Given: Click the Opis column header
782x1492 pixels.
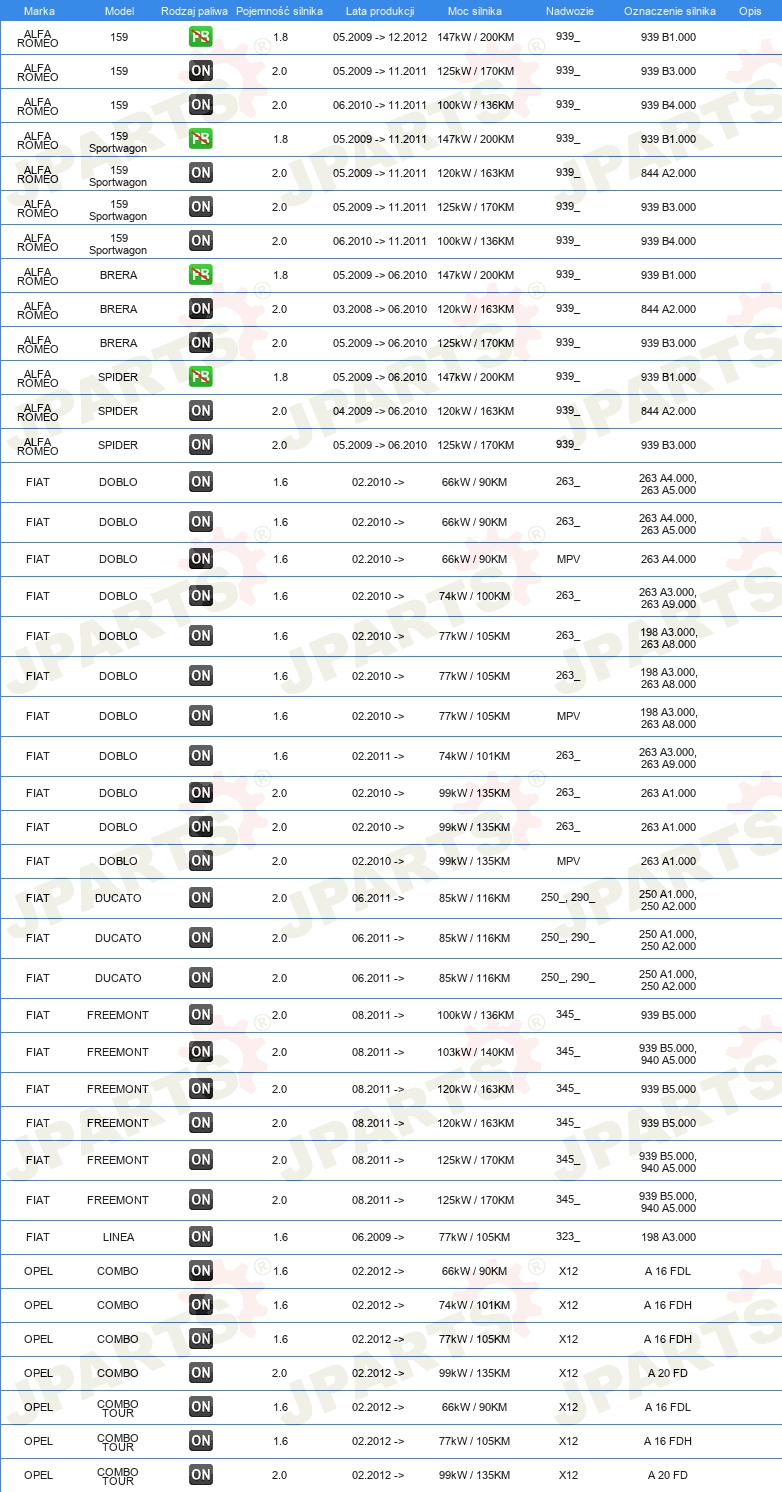Looking at the screenshot, I should tap(750, 10).
